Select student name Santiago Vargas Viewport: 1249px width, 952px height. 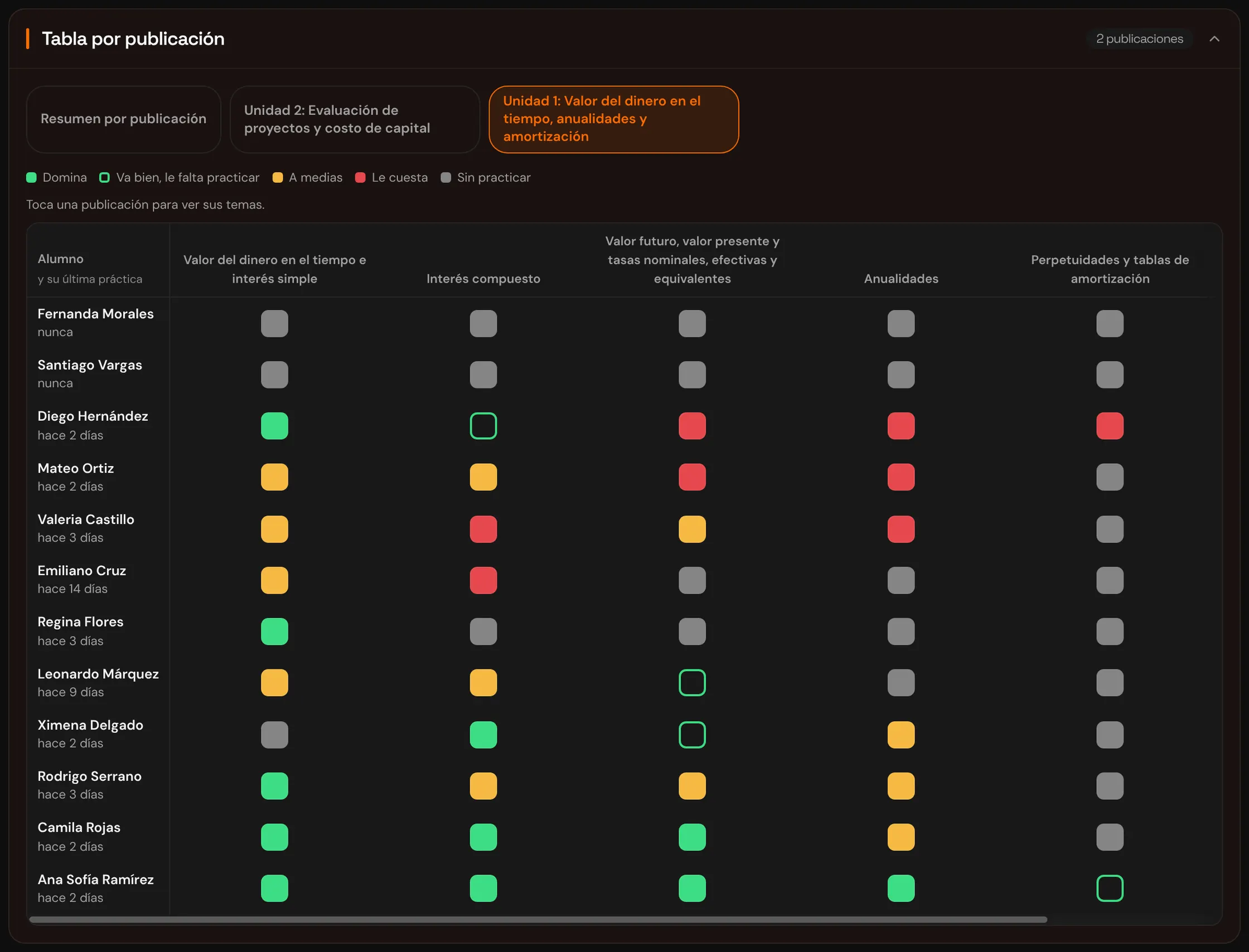[90, 365]
